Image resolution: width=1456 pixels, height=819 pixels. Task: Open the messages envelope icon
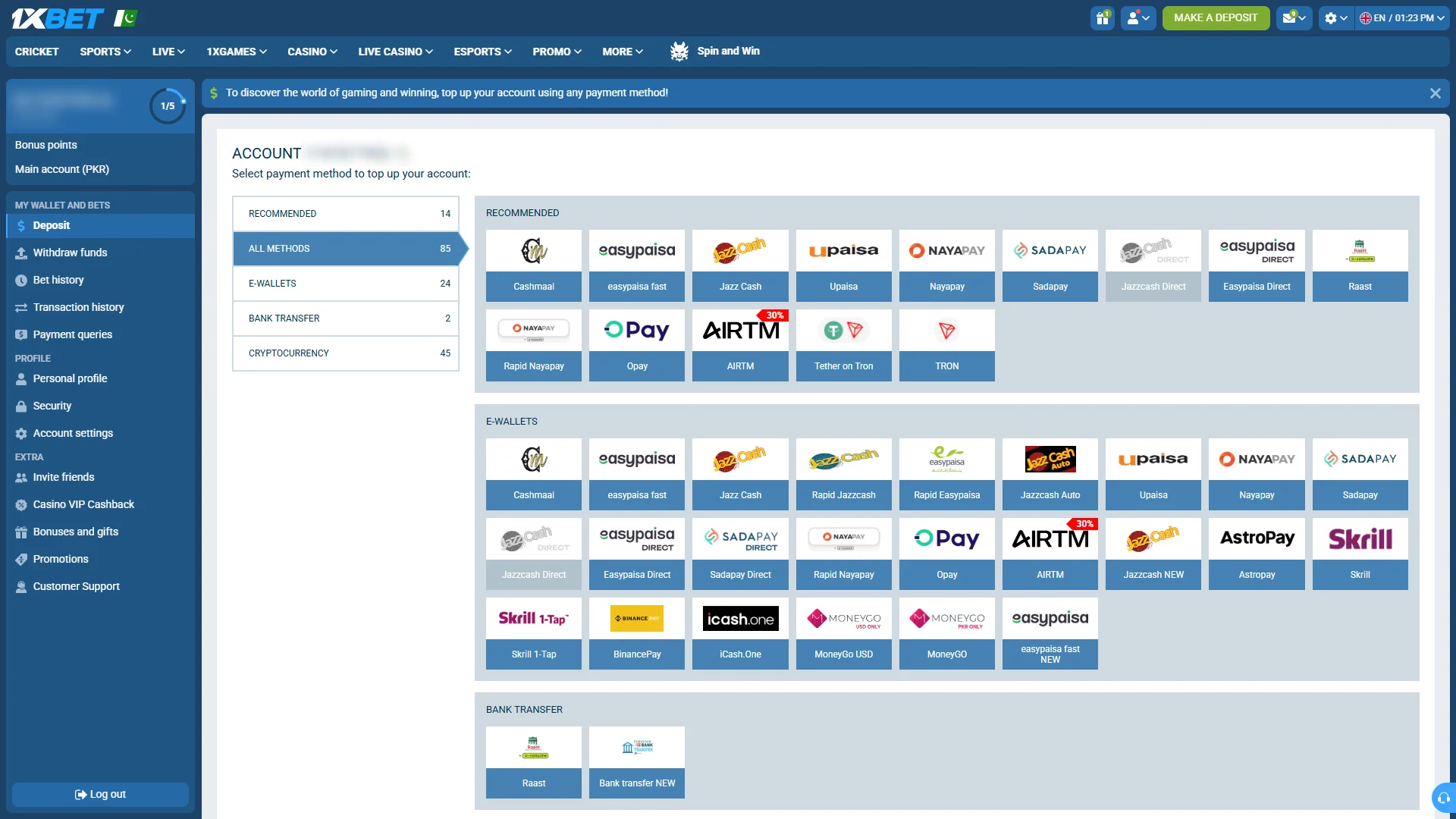click(1294, 18)
